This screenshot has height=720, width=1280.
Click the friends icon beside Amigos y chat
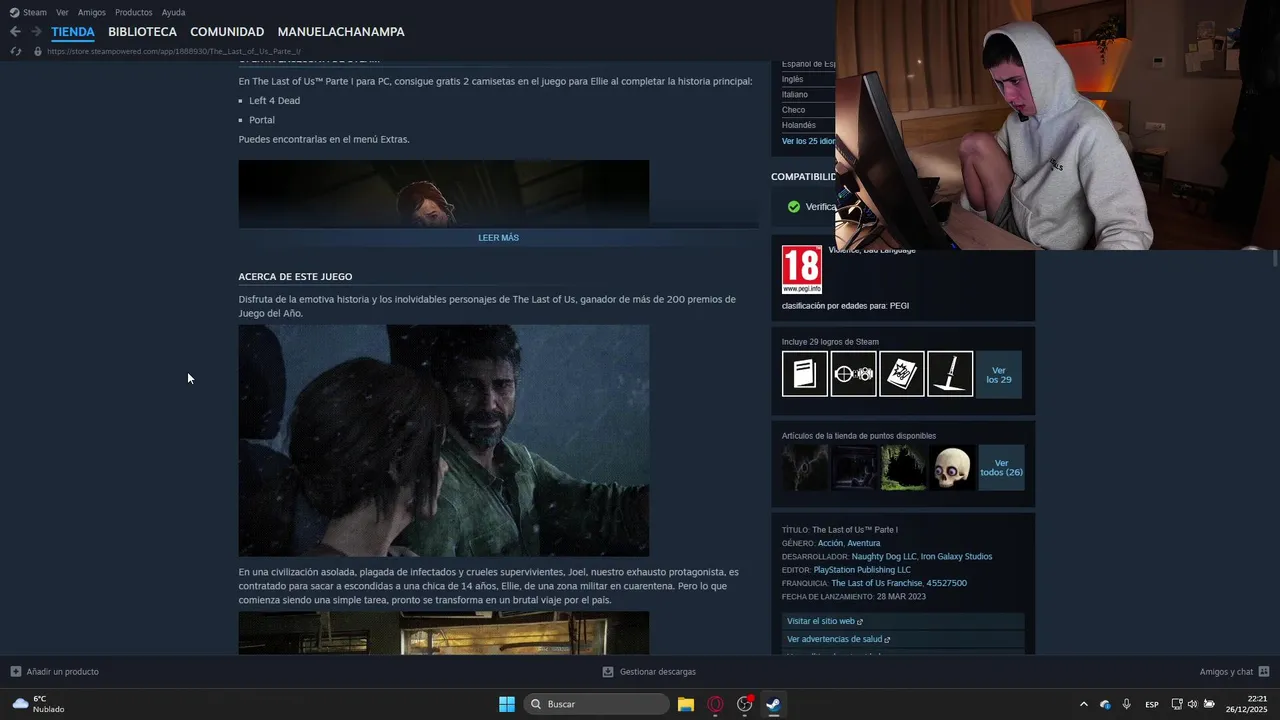(x=1264, y=672)
